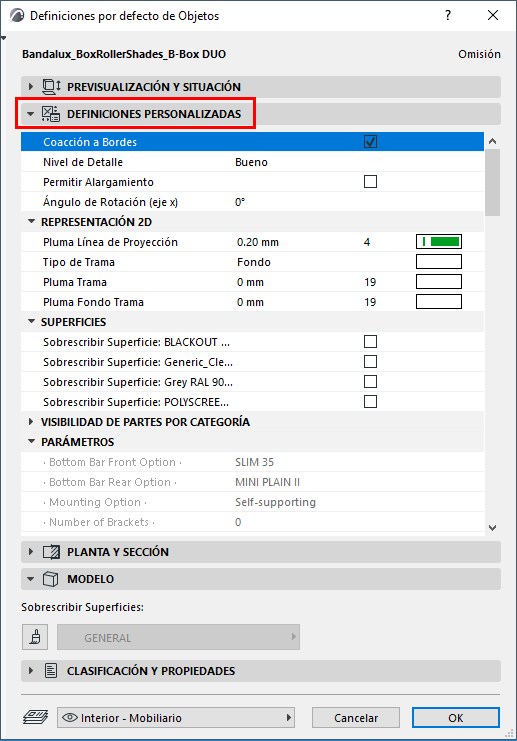Open the Interior - Mobiliario layer dropdown
This screenshot has width=517, height=741.
[176, 717]
